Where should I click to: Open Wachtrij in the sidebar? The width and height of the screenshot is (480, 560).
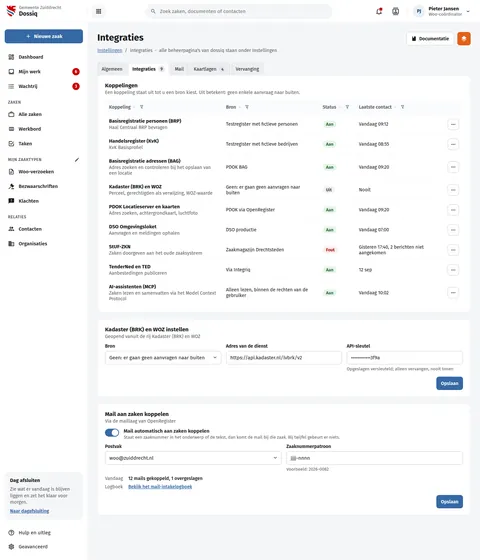(44, 86)
